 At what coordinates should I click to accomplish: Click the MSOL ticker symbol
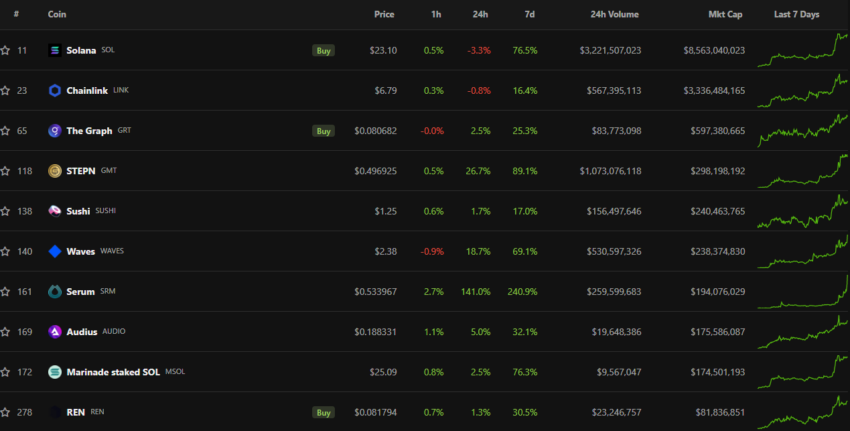[x=175, y=372]
